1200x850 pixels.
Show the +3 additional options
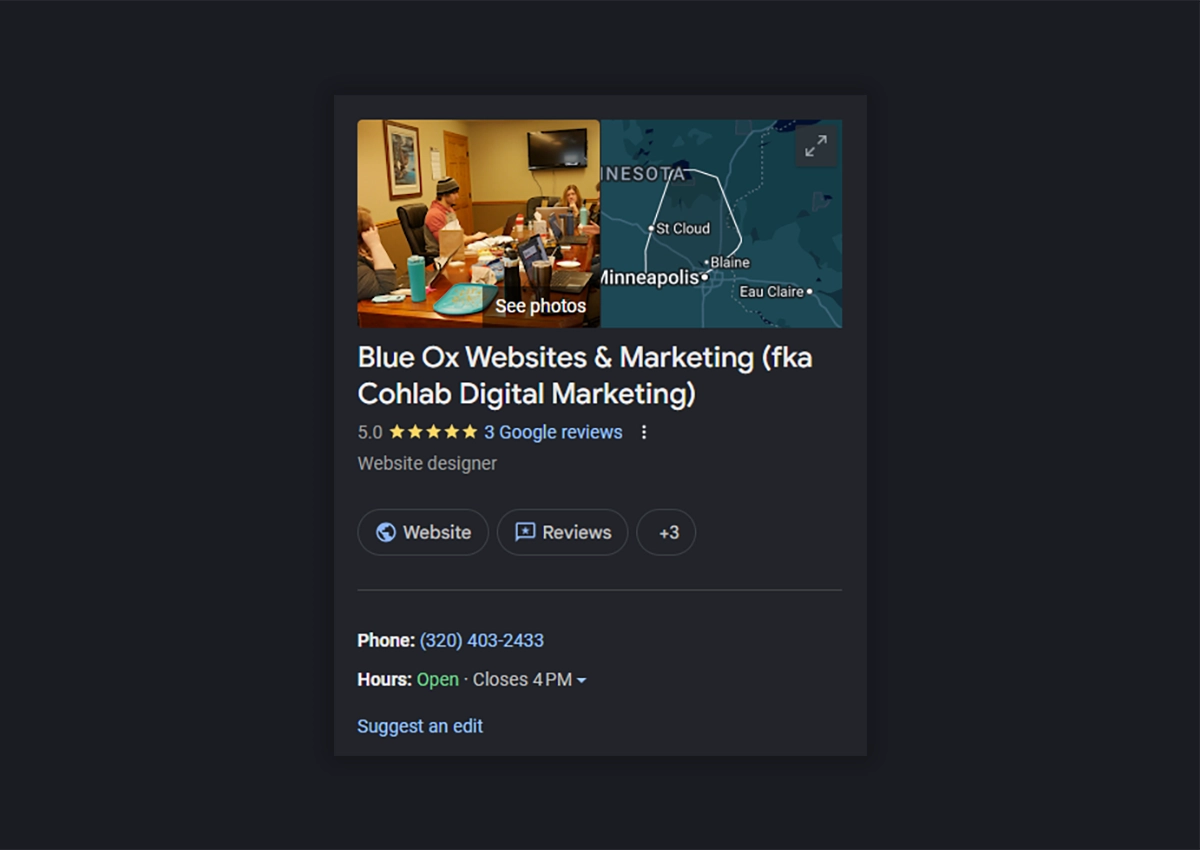click(x=666, y=532)
